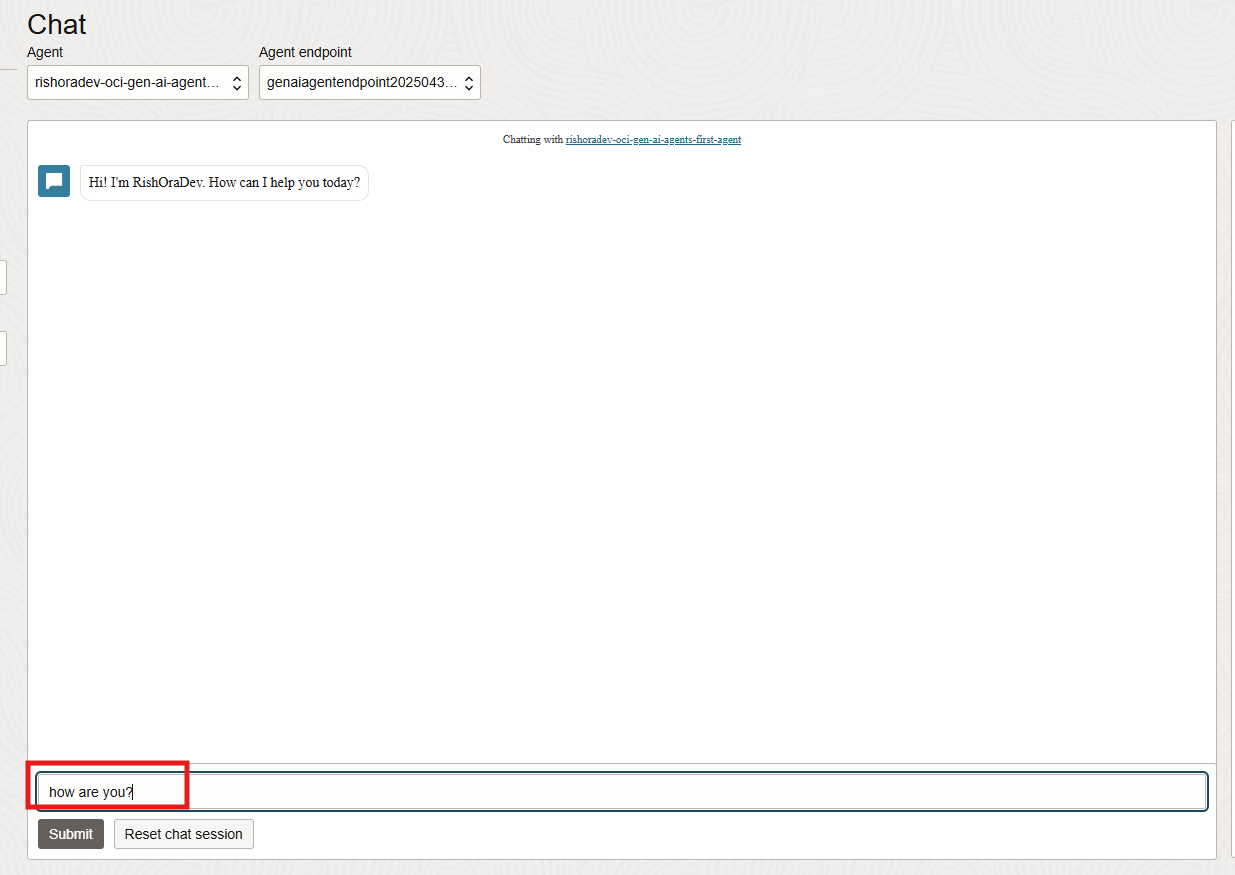Image resolution: width=1235 pixels, height=875 pixels.
Task: Click the Agent dropdown up-down arrow icon
Action: coord(237,83)
